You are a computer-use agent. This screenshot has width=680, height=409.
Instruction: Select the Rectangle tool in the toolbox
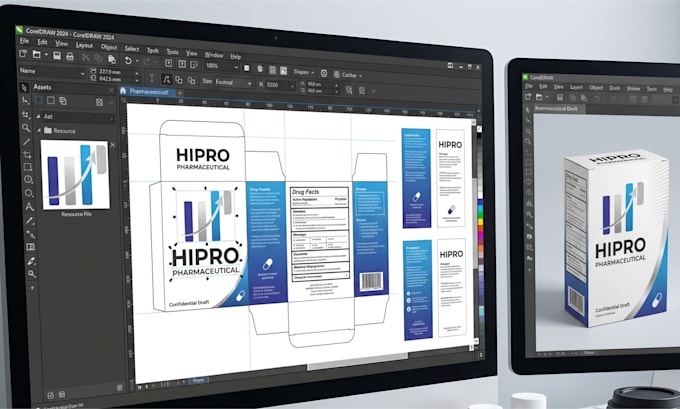pyautogui.click(x=28, y=167)
